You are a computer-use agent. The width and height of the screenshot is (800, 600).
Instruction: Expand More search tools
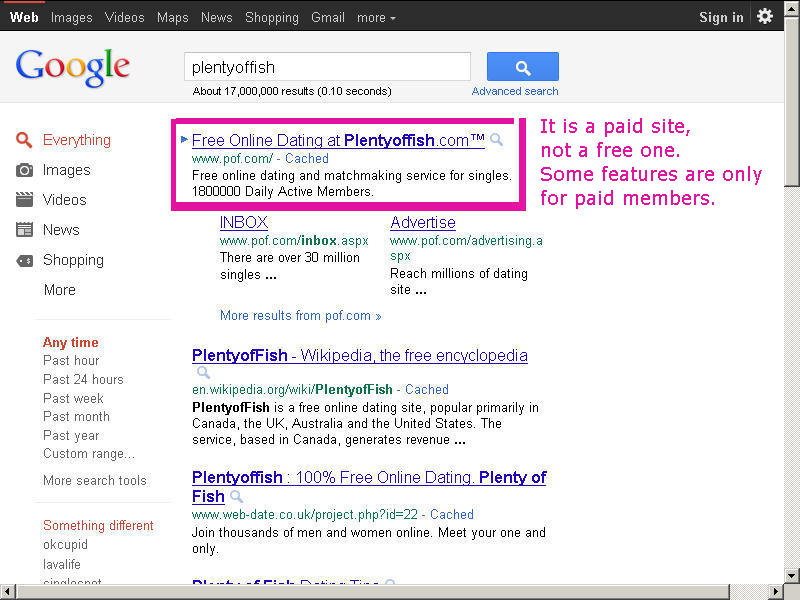94,481
